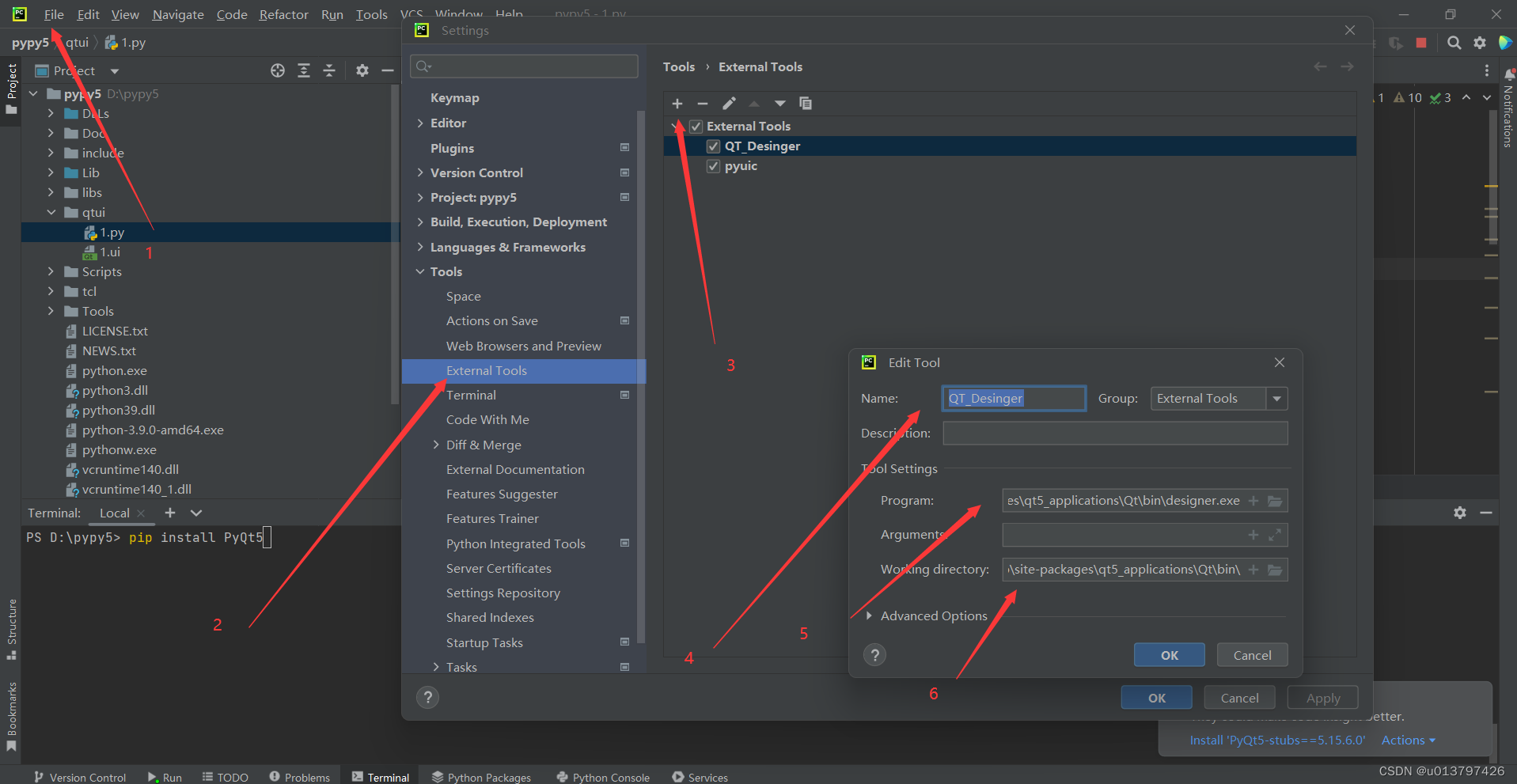This screenshot has width=1517, height=784.
Task: Expand all in Project panel toolbar
Action: pos(304,70)
